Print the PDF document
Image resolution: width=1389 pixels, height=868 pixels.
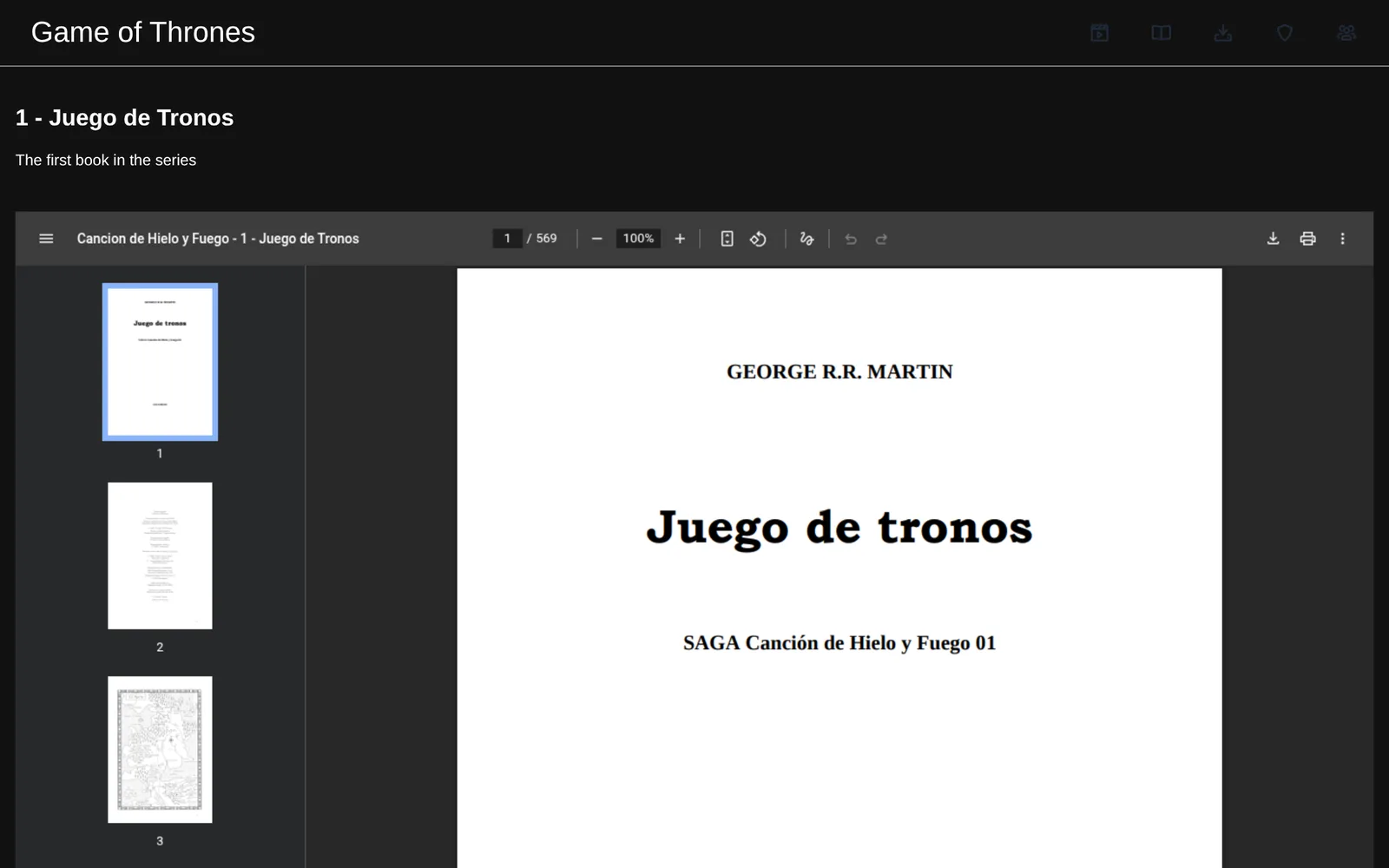tap(1307, 239)
